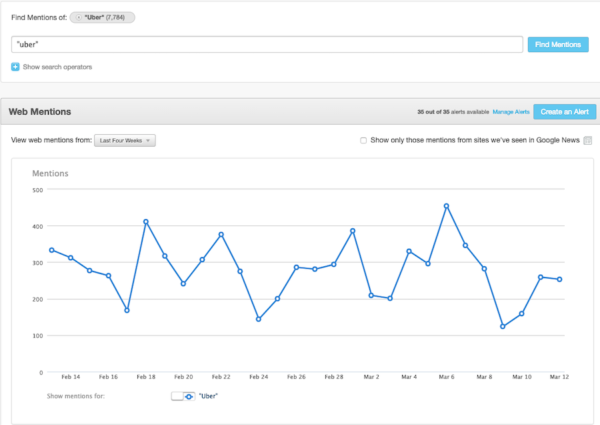600x425 pixels.
Task: Click the first data point near Feb 13
Action: (51, 250)
